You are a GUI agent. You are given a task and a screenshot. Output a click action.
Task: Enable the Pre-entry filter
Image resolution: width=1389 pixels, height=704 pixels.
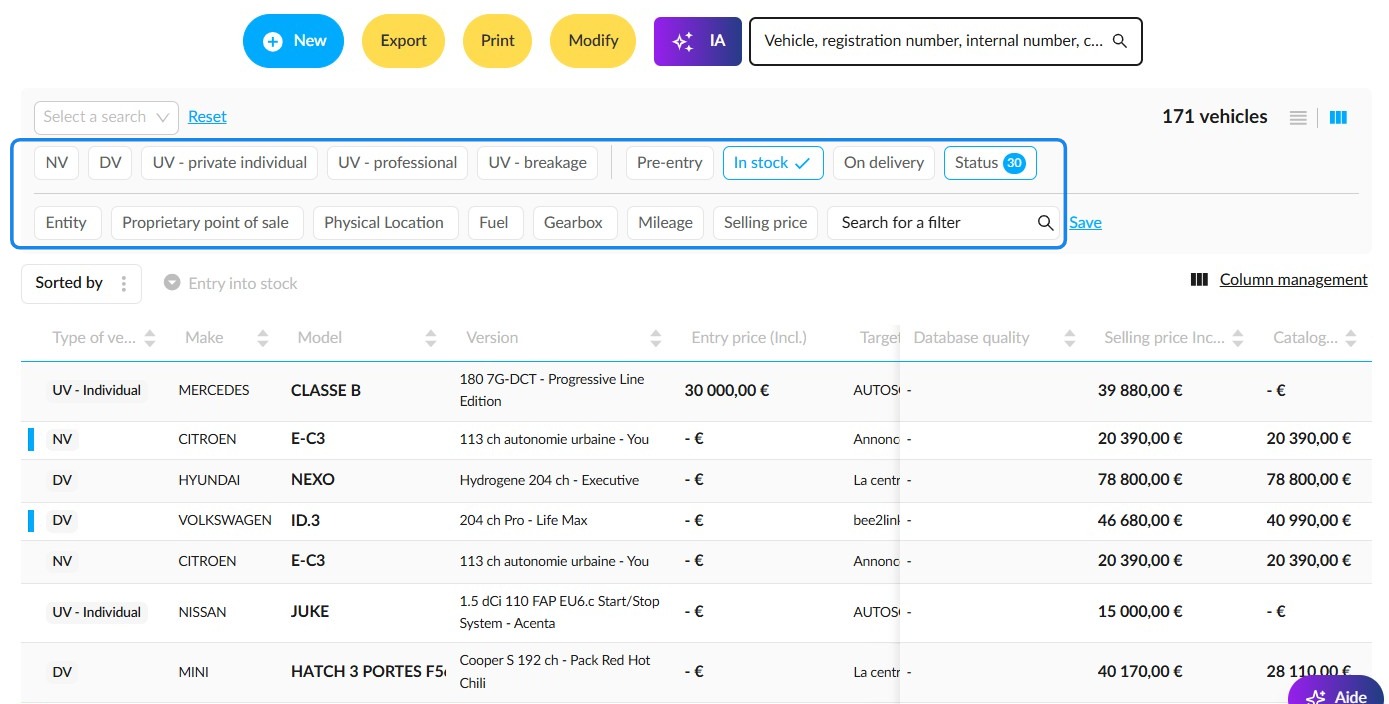[669, 163]
